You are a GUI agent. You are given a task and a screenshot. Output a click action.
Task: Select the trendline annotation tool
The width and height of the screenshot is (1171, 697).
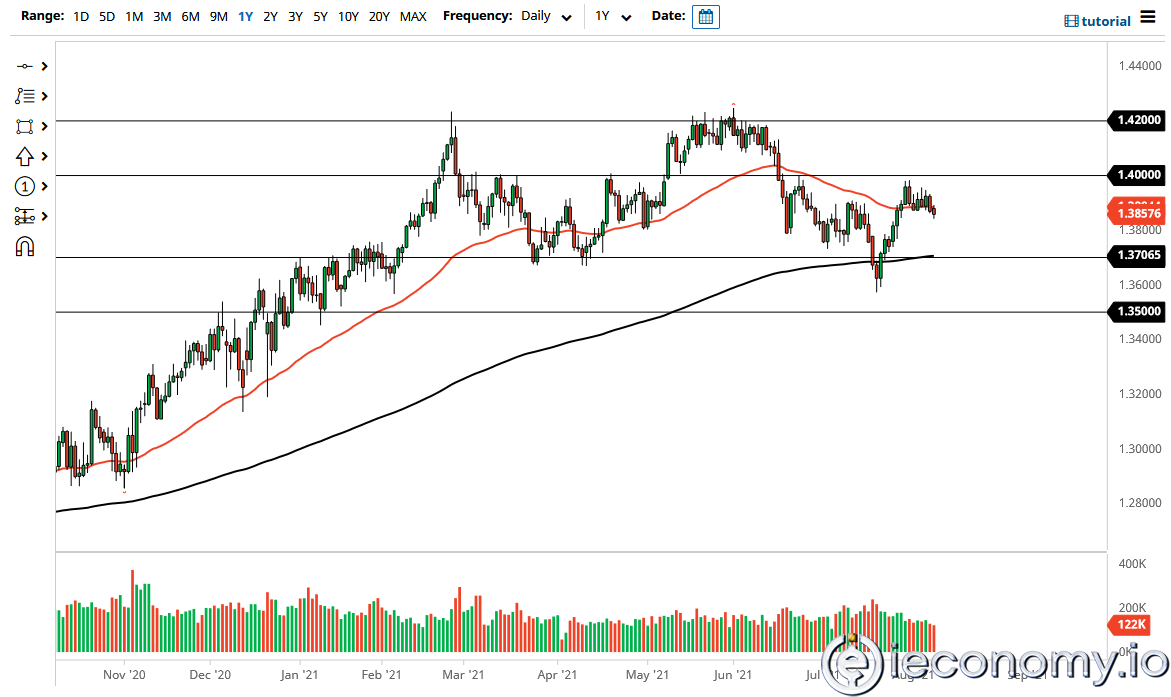pos(24,96)
